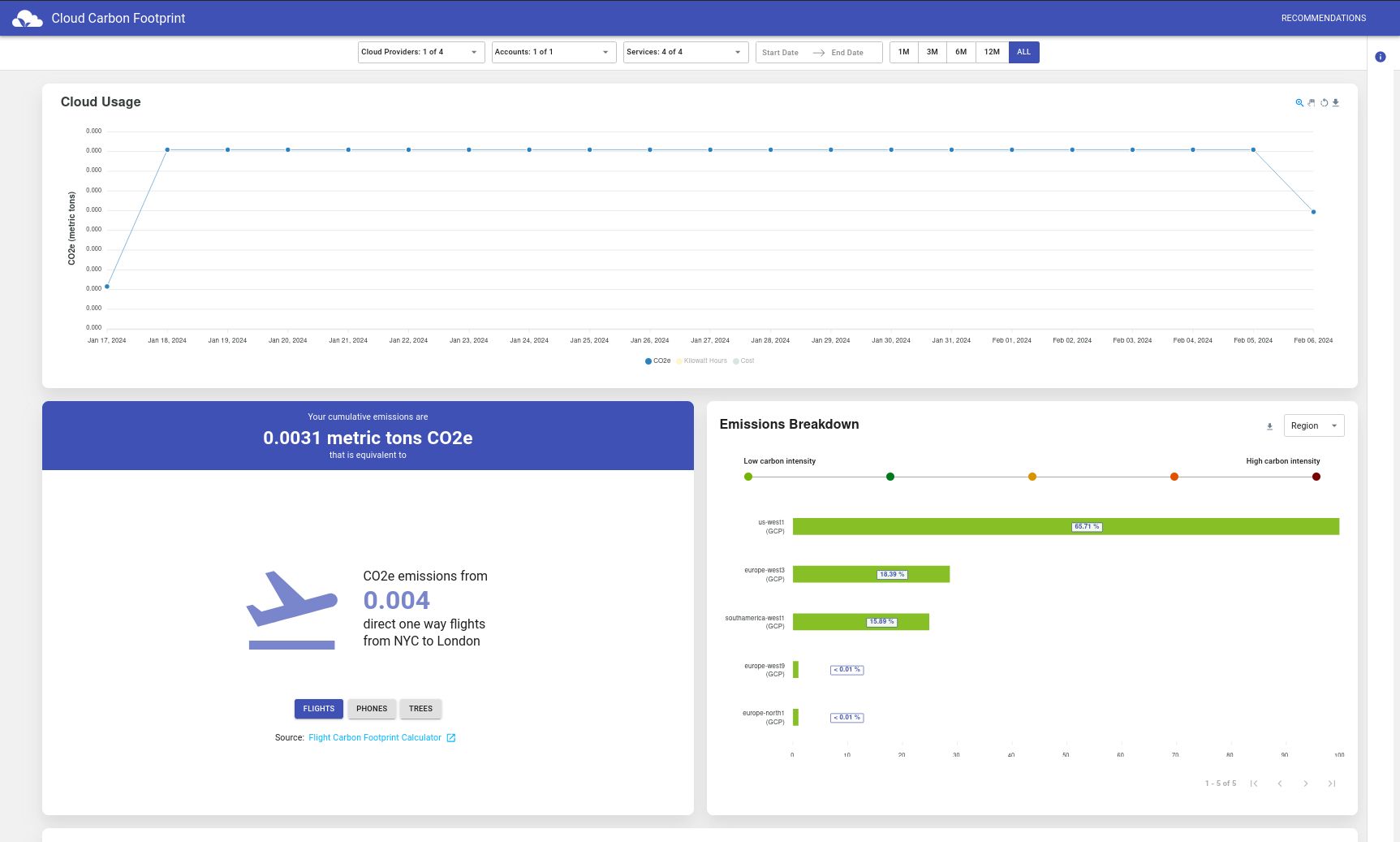Download the Cloud Usage chart image
Screen dimensions: 1400x842
[1336, 103]
